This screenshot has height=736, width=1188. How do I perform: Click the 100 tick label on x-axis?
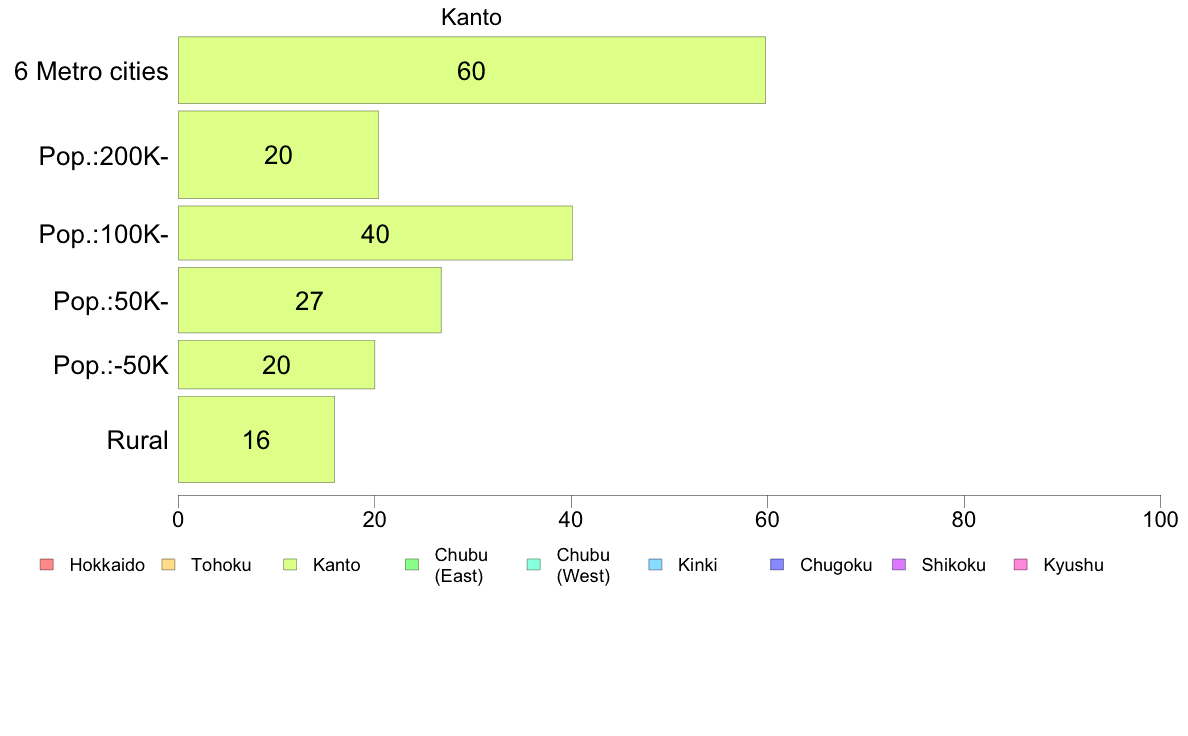coord(1160,520)
